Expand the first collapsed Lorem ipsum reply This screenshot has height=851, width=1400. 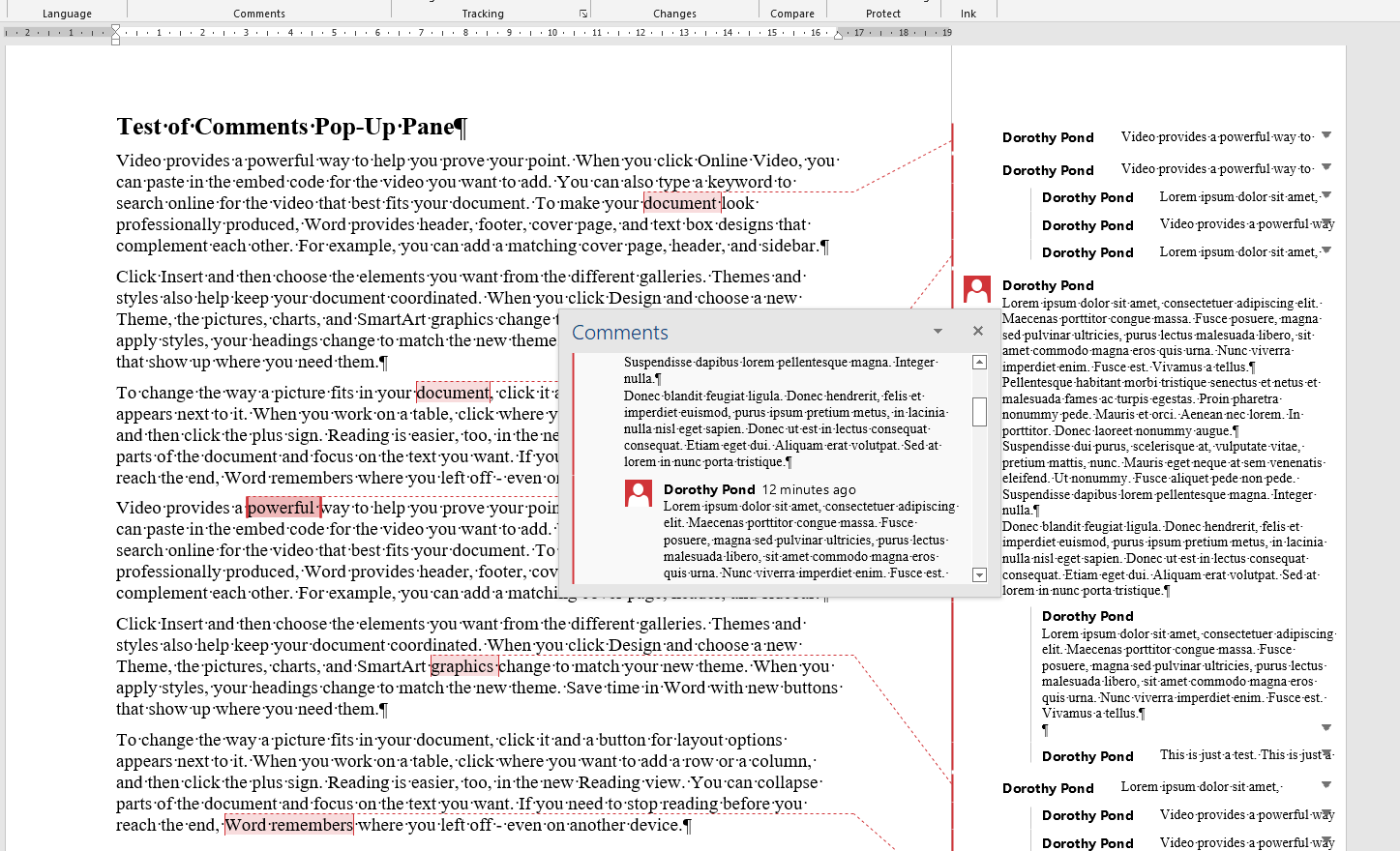point(1326,195)
